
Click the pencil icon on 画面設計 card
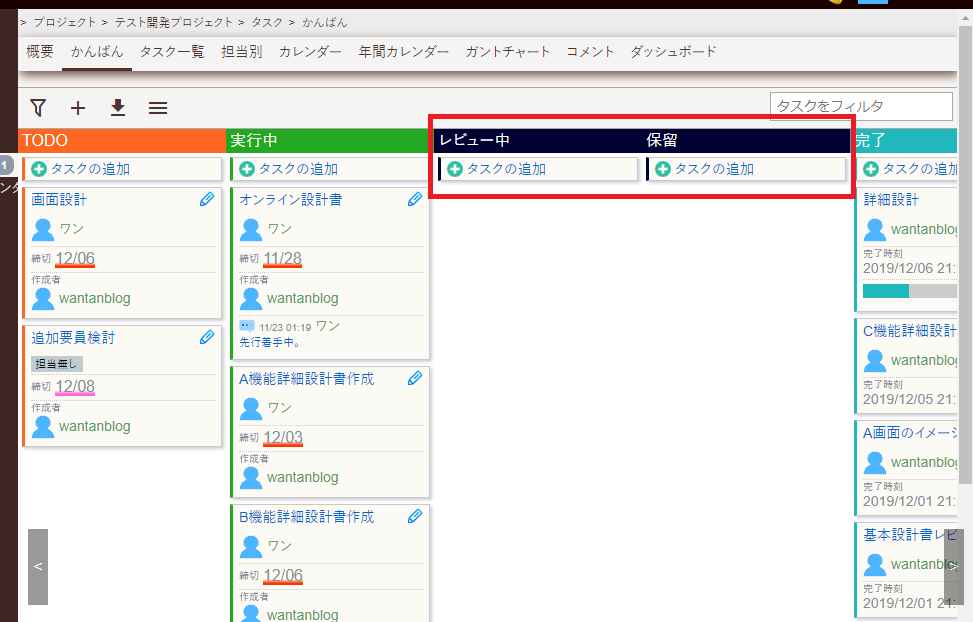click(x=207, y=199)
